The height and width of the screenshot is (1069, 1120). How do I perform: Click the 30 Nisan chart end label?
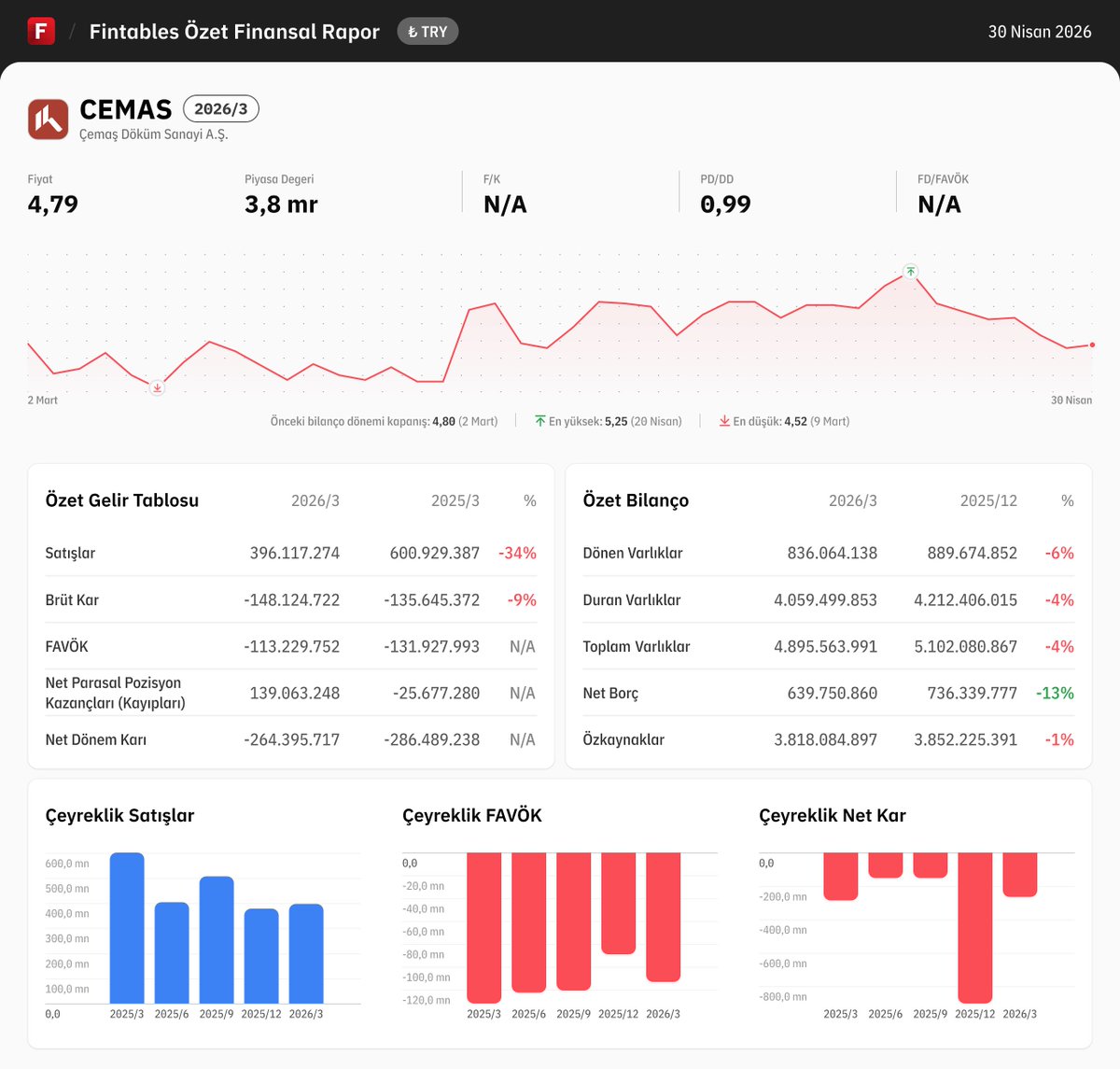(x=1071, y=400)
